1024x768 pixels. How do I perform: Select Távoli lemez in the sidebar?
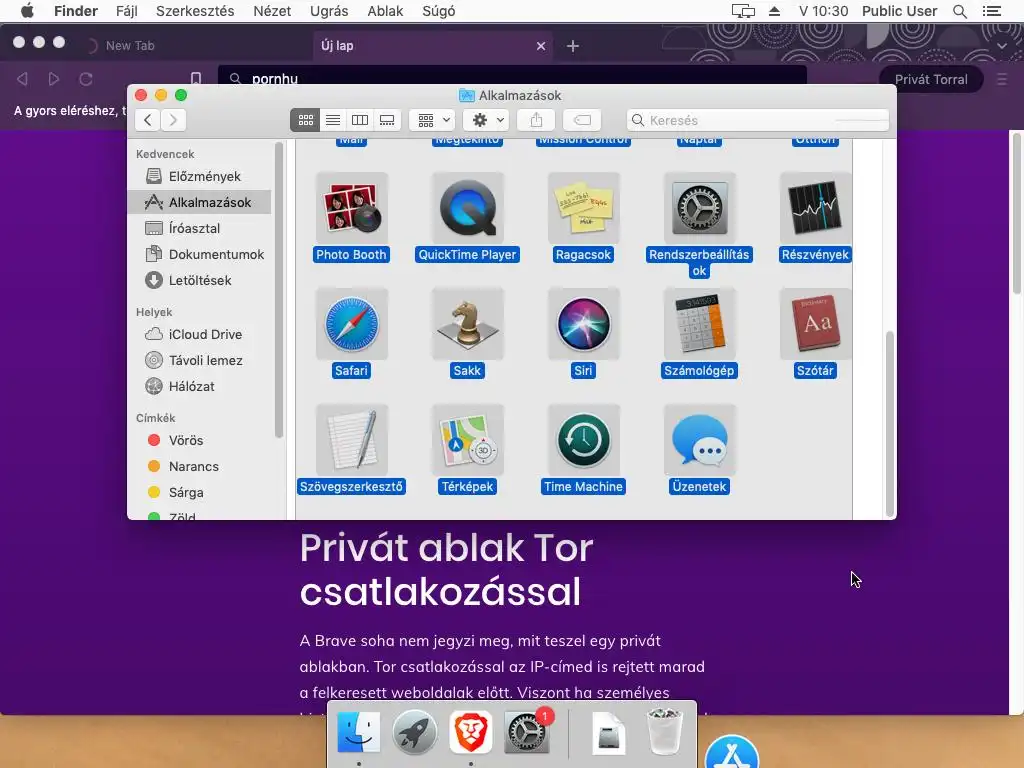(x=200, y=360)
